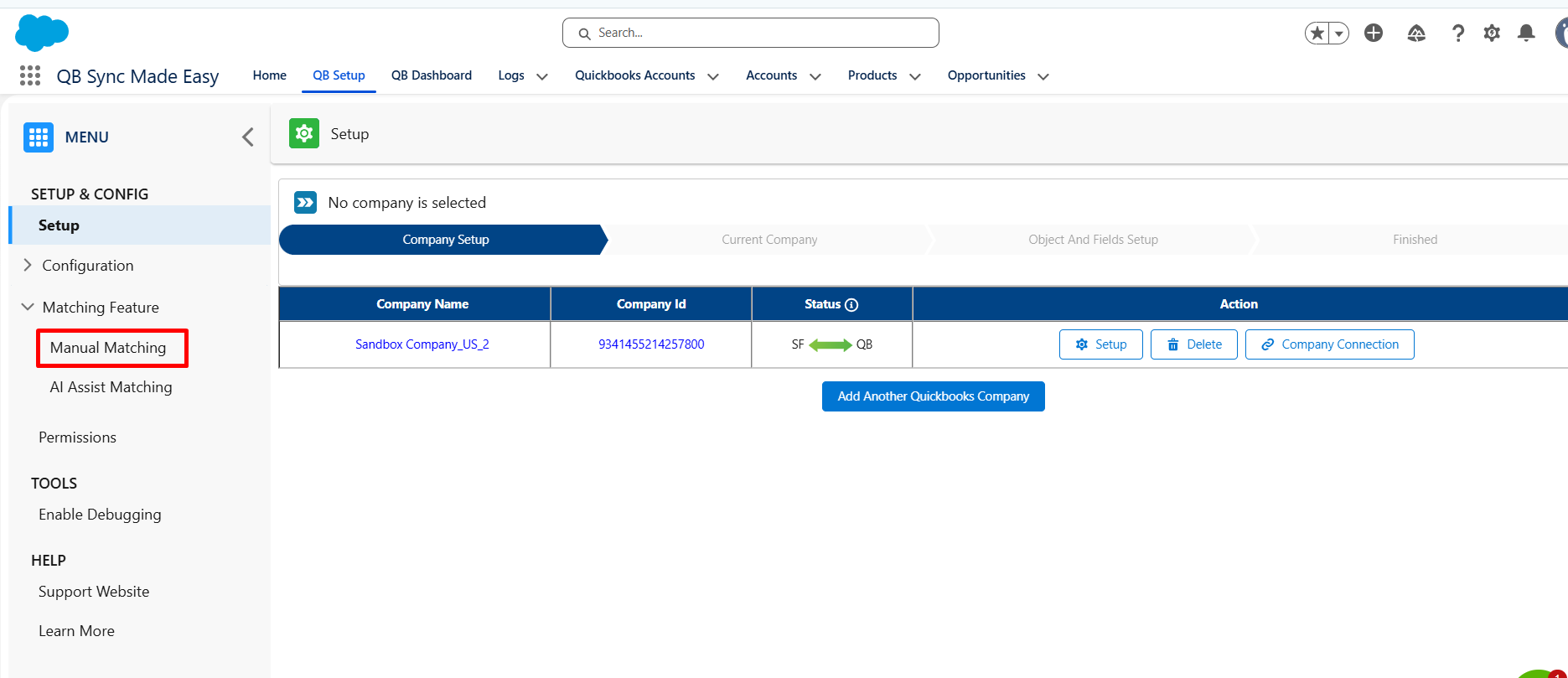Viewport: 1568px width, 678px height.
Task: Expand the Products tab dropdown chevron
Action: click(x=915, y=76)
